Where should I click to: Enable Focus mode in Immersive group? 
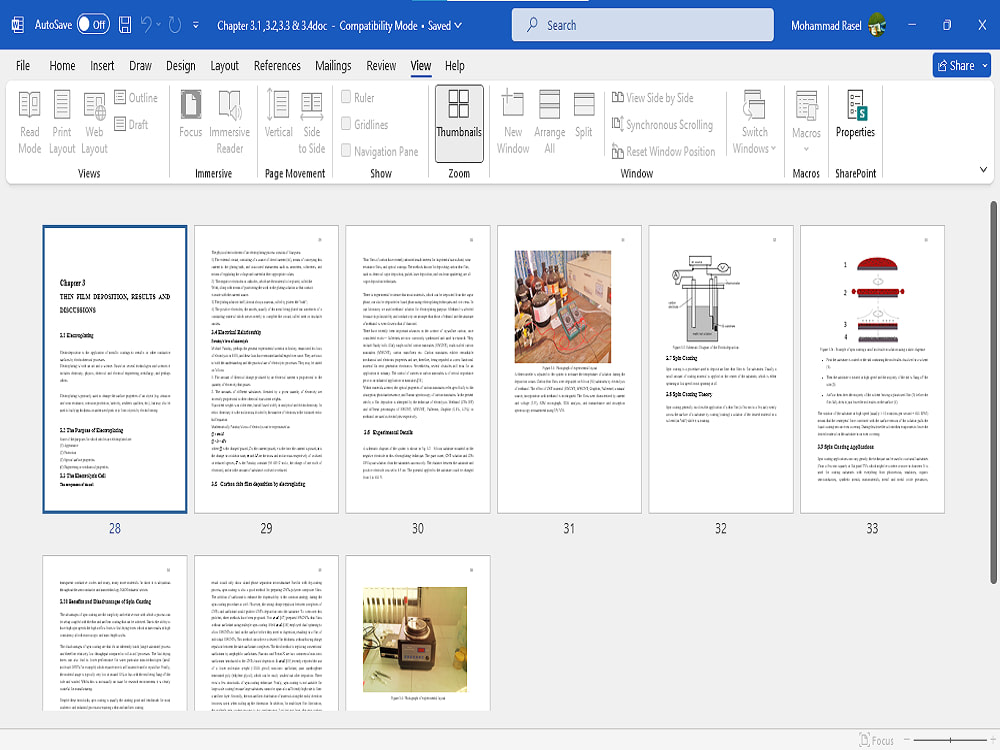pyautogui.click(x=191, y=115)
